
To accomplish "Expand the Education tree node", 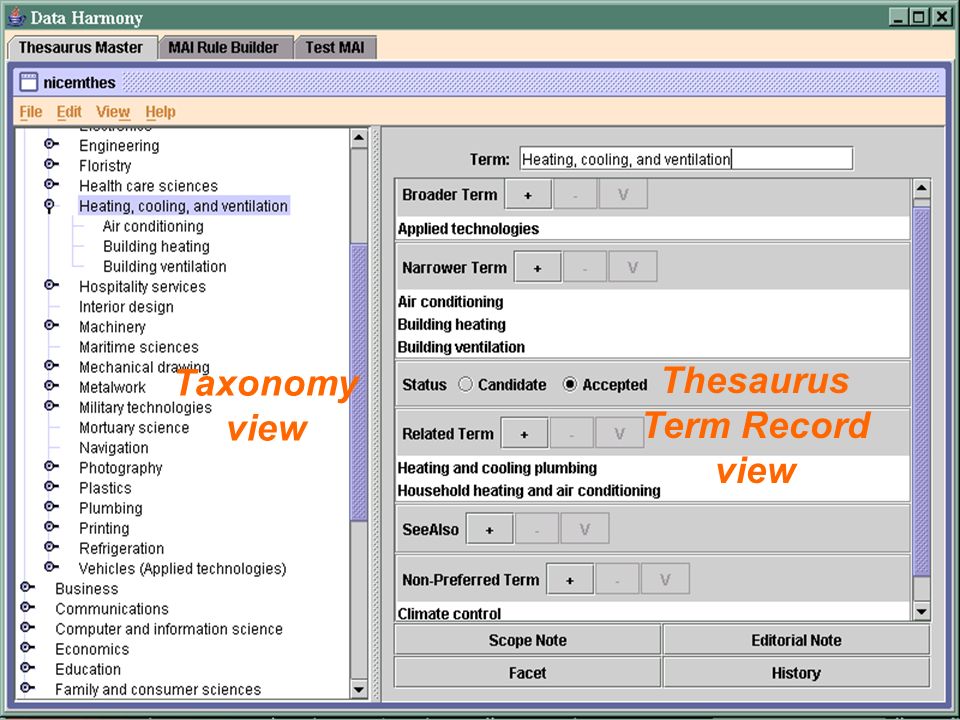I will click(x=27, y=667).
